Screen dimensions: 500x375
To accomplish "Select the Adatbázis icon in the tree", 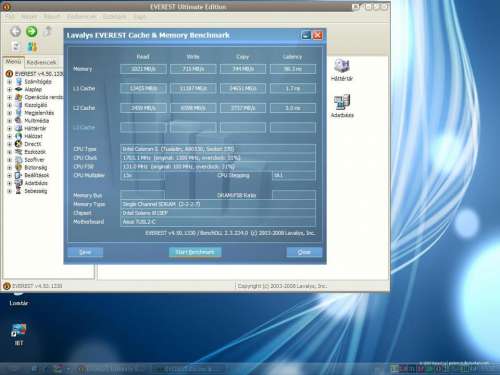I will 19,183.
